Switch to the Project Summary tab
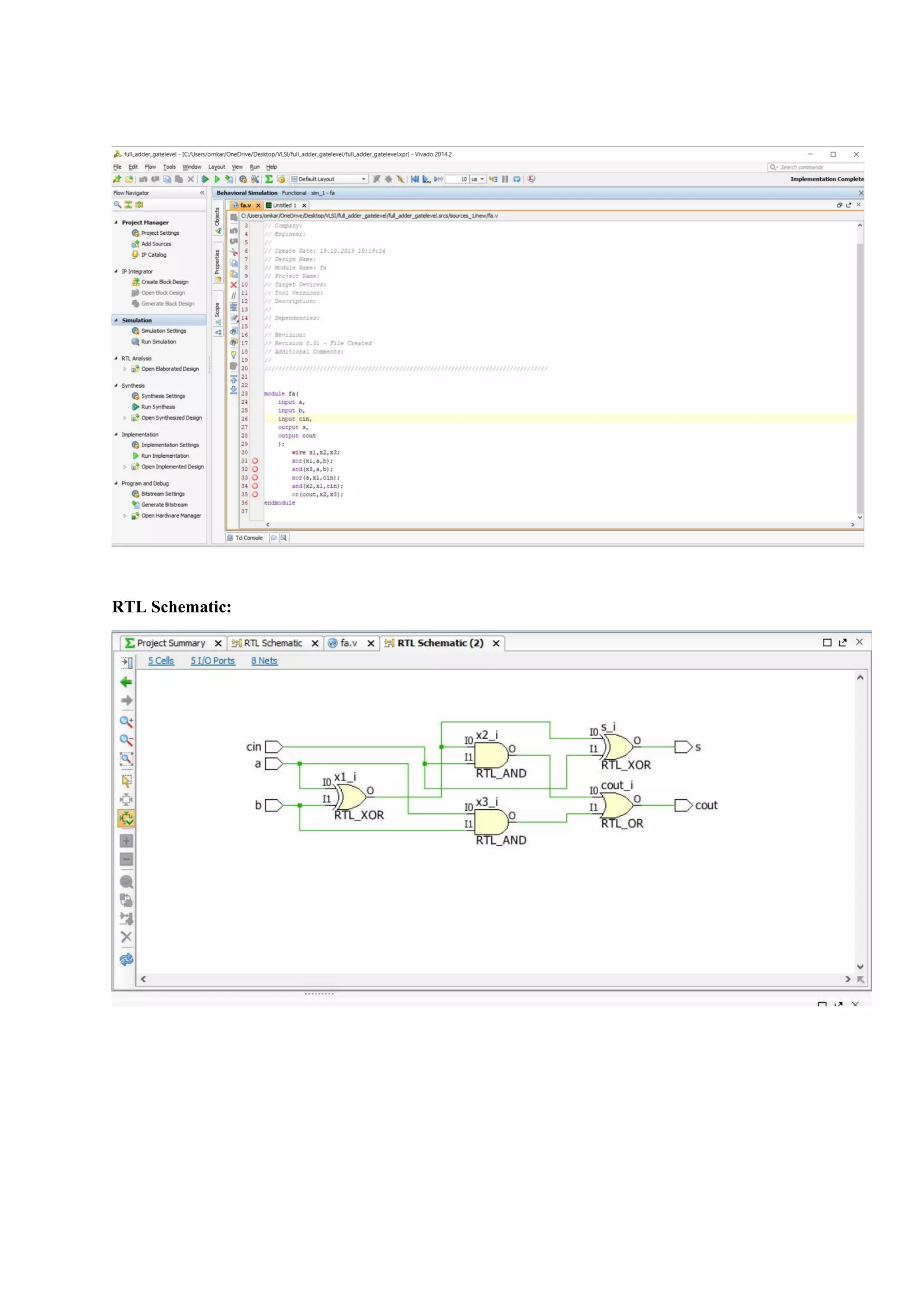Image resolution: width=924 pixels, height=1307 pixels. (x=171, y=643)
